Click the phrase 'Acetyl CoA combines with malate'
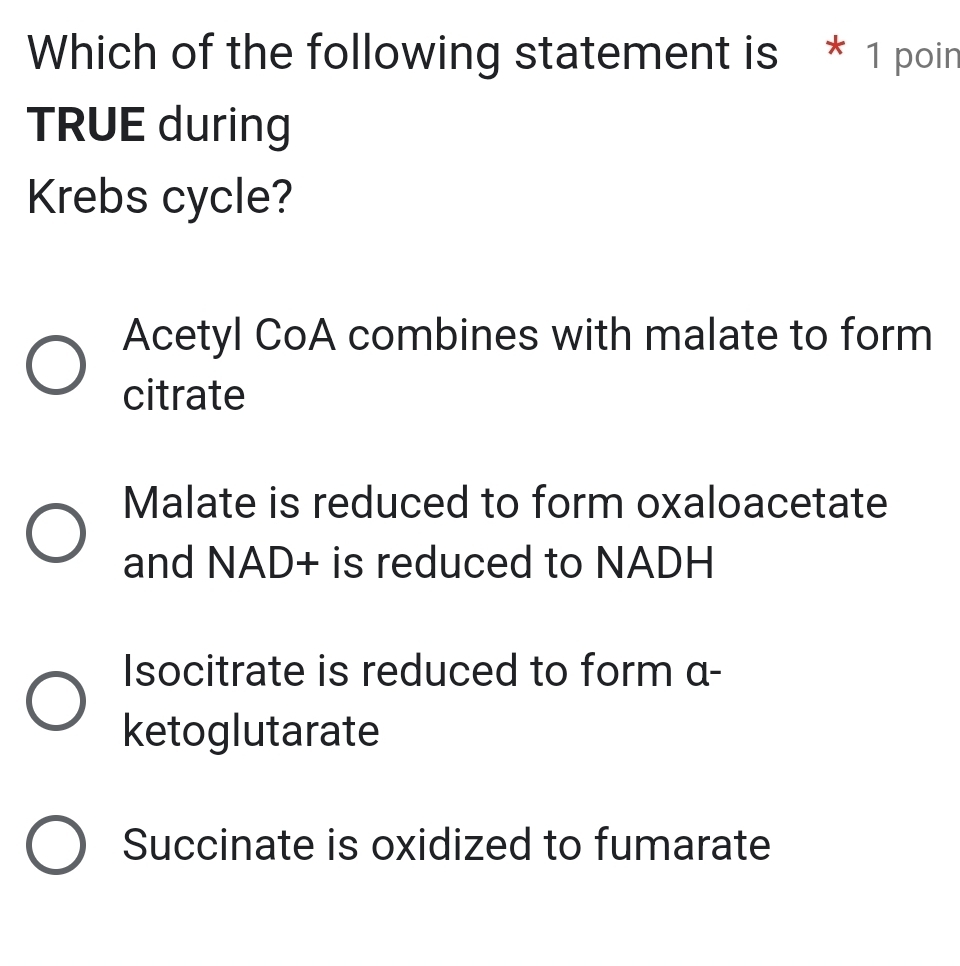Screen dimensions: 960x966 pos(430,335)
